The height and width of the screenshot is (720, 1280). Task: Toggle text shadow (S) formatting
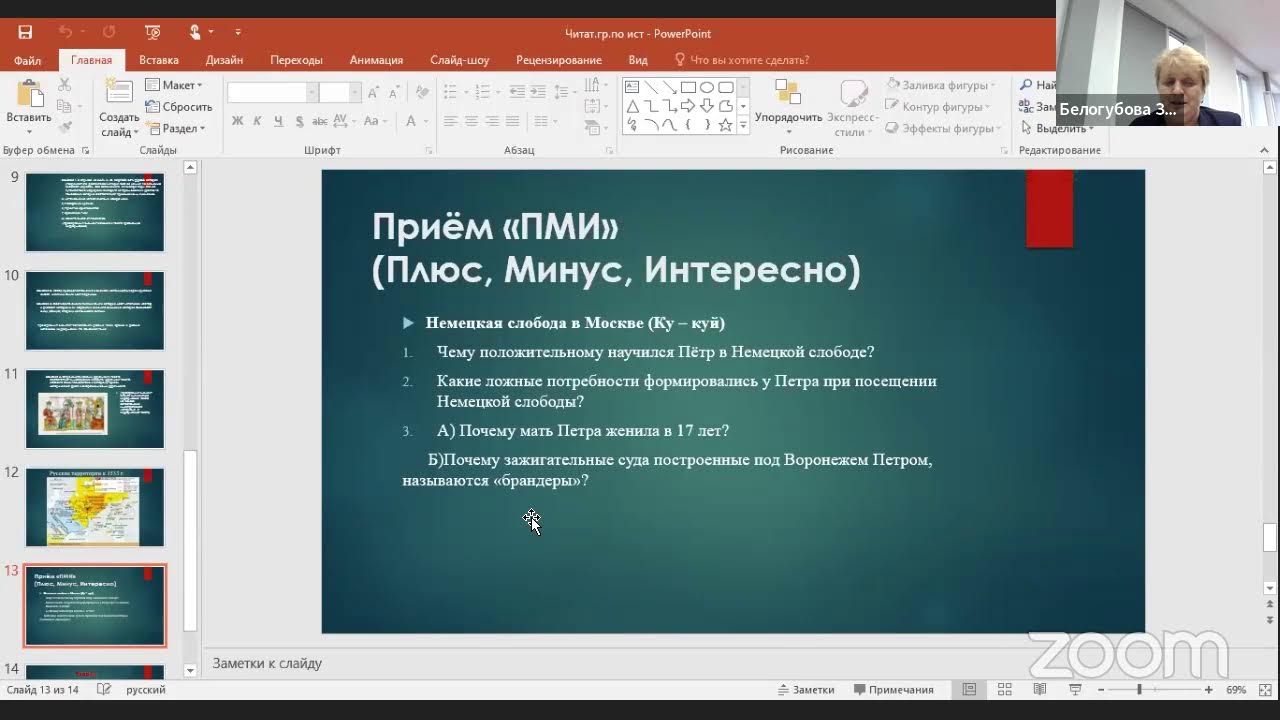(299, 121)
